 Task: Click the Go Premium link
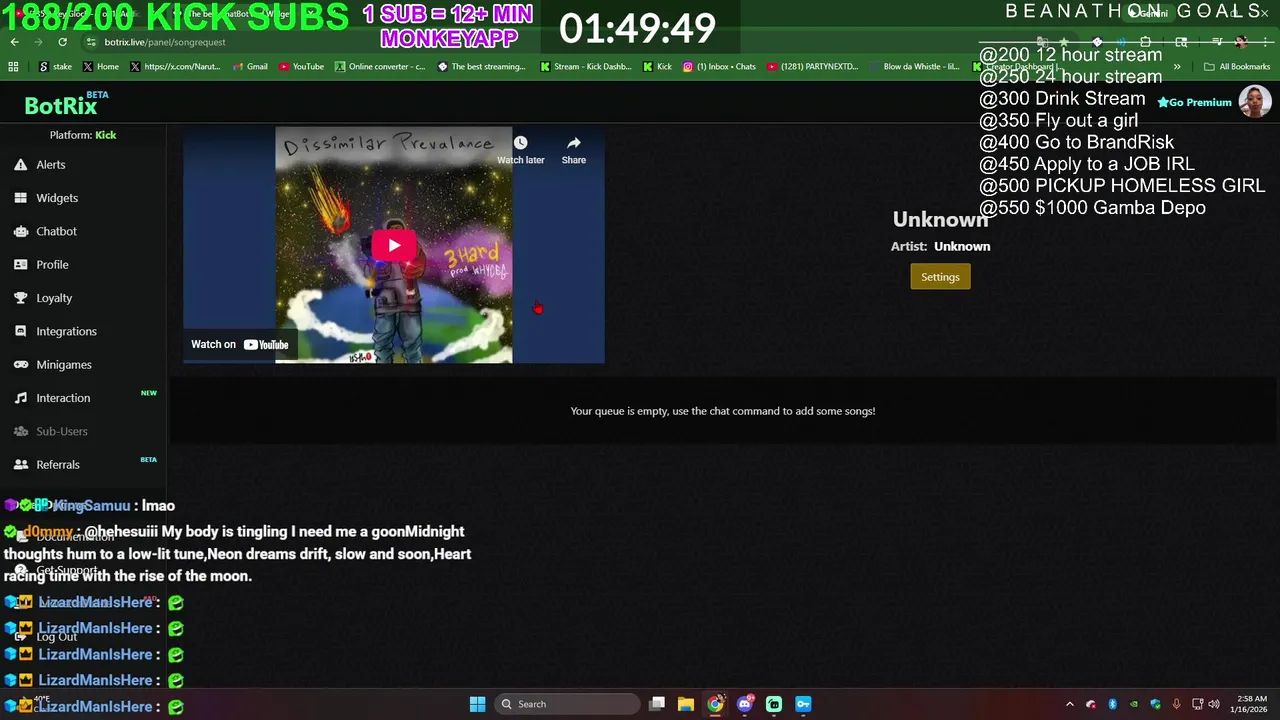(1194, 102)
